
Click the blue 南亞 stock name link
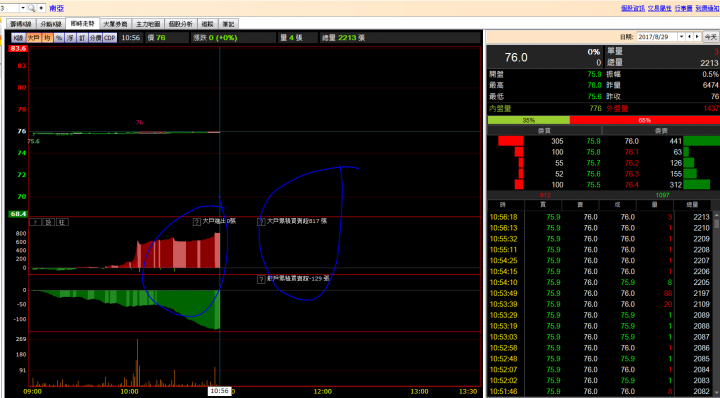coord(56,8)
